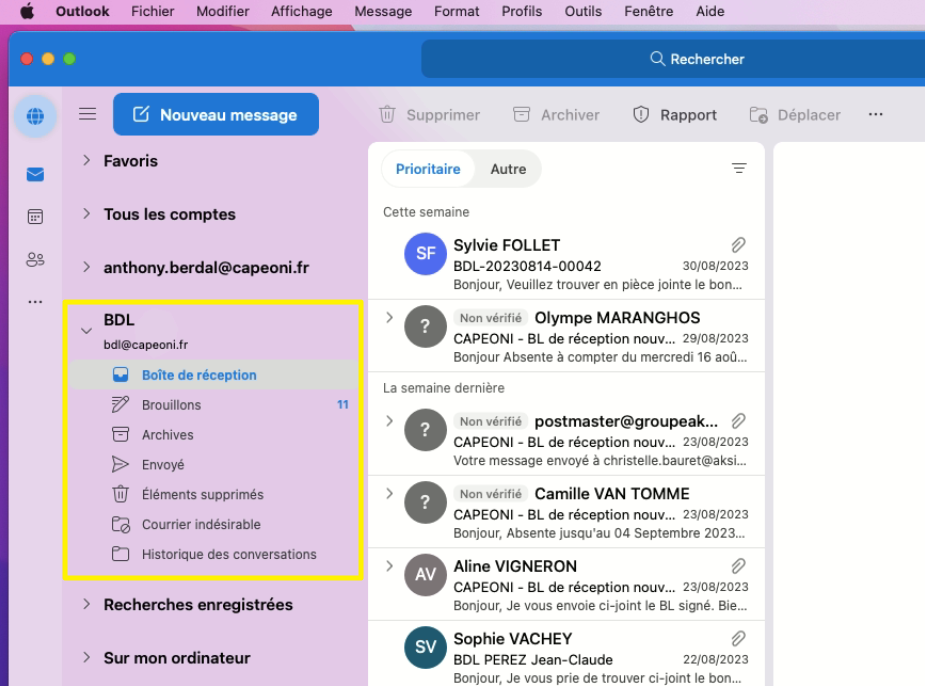This screenshot has width=925, height=686.
Task: Open the Fichier menu
Action: click(153, 11)
